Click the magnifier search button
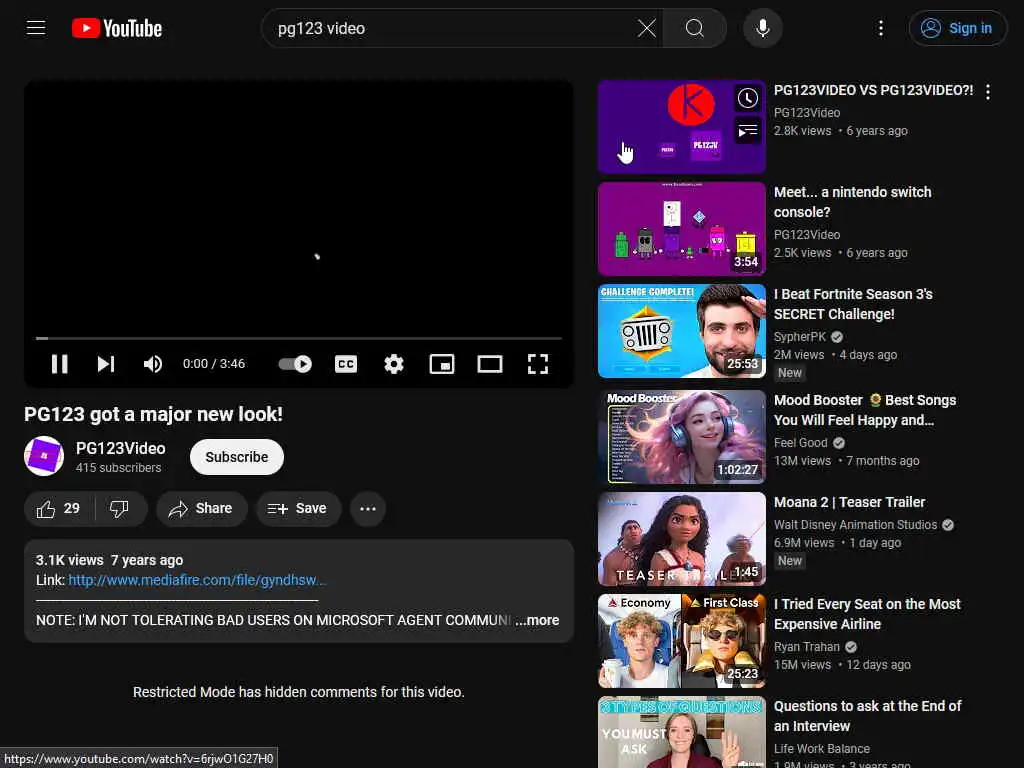This screenshot has width=1024, height=768. [695, 28]
